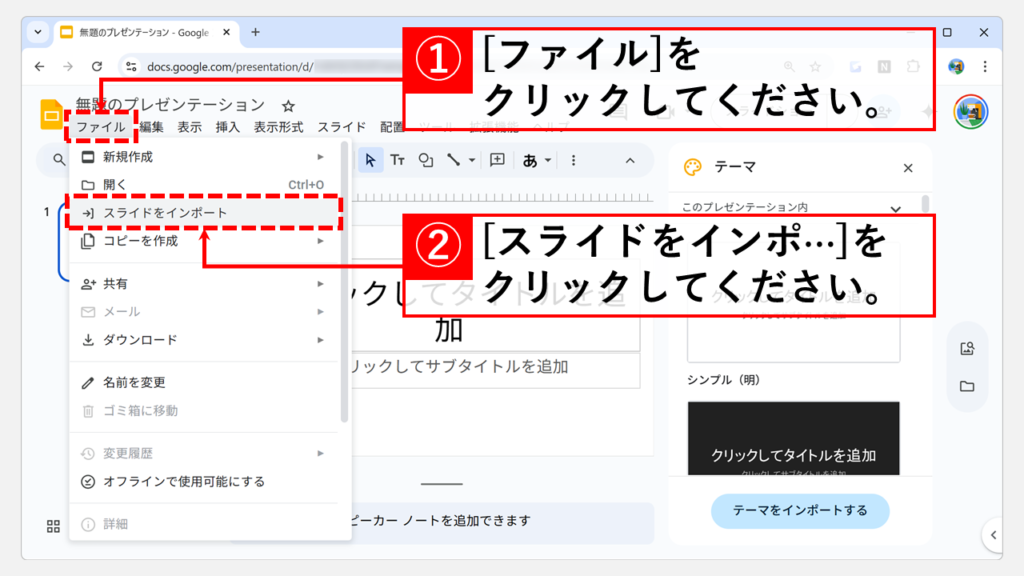
Task: Click the Google Slides home logo
Action: (x=51, y=114)
